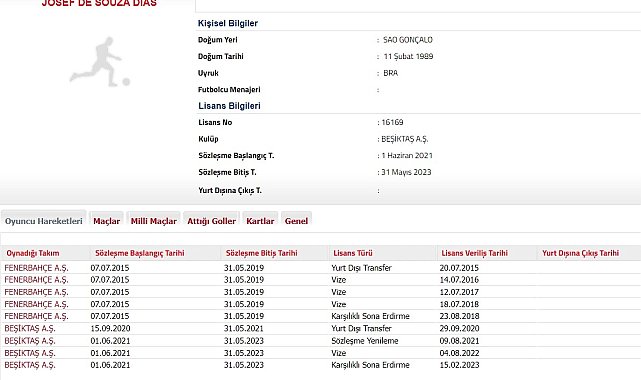Viewport: 641px width, 380px height.
Task: Switch to the Maçlar tab
Action: [106, 221]
